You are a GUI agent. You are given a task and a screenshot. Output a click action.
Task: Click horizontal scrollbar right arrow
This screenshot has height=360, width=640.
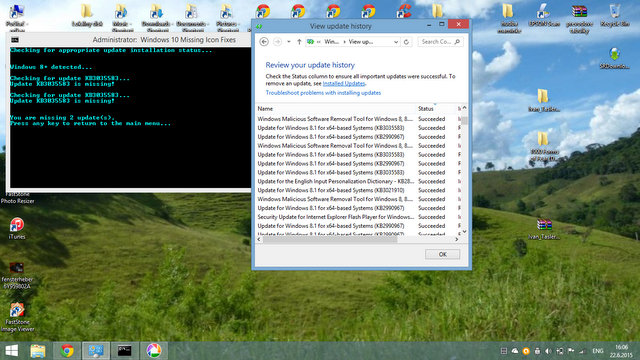457,240
